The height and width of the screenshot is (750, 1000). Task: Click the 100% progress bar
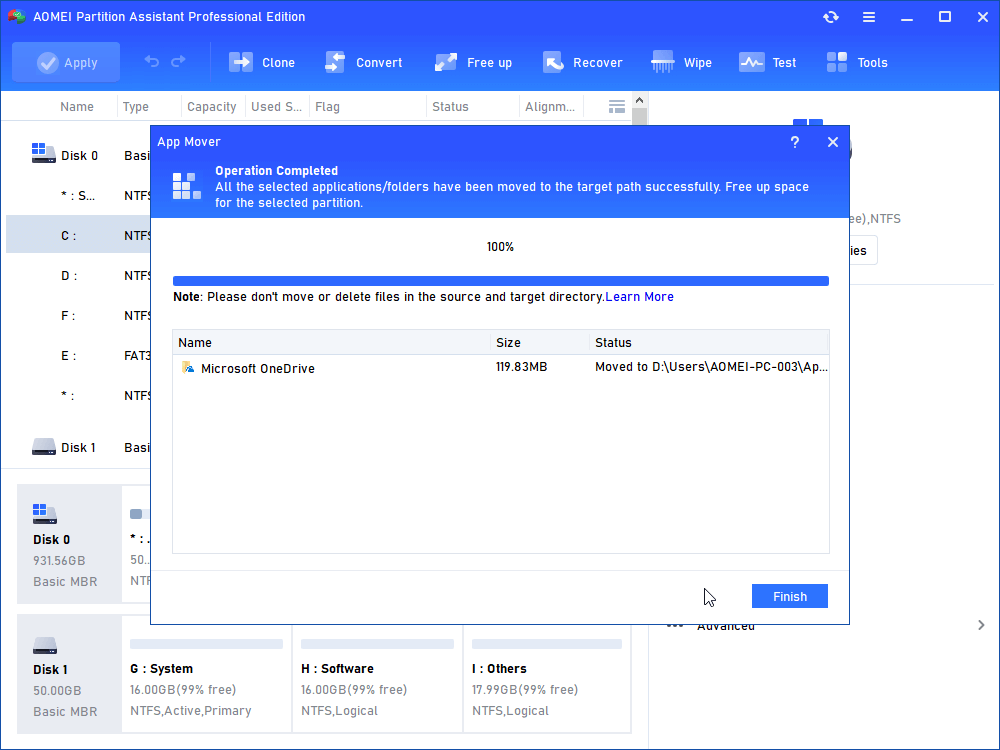[x=500, y=281]
